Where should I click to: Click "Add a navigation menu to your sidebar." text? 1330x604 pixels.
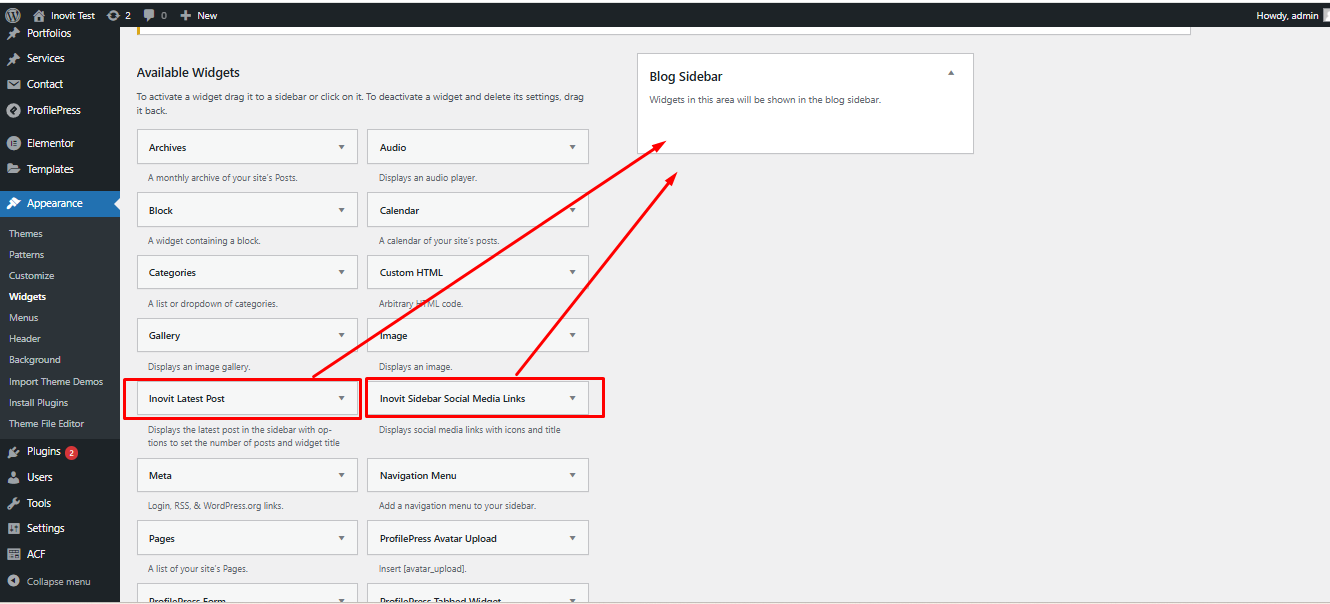pyautogui.click(x=457, y=506)
